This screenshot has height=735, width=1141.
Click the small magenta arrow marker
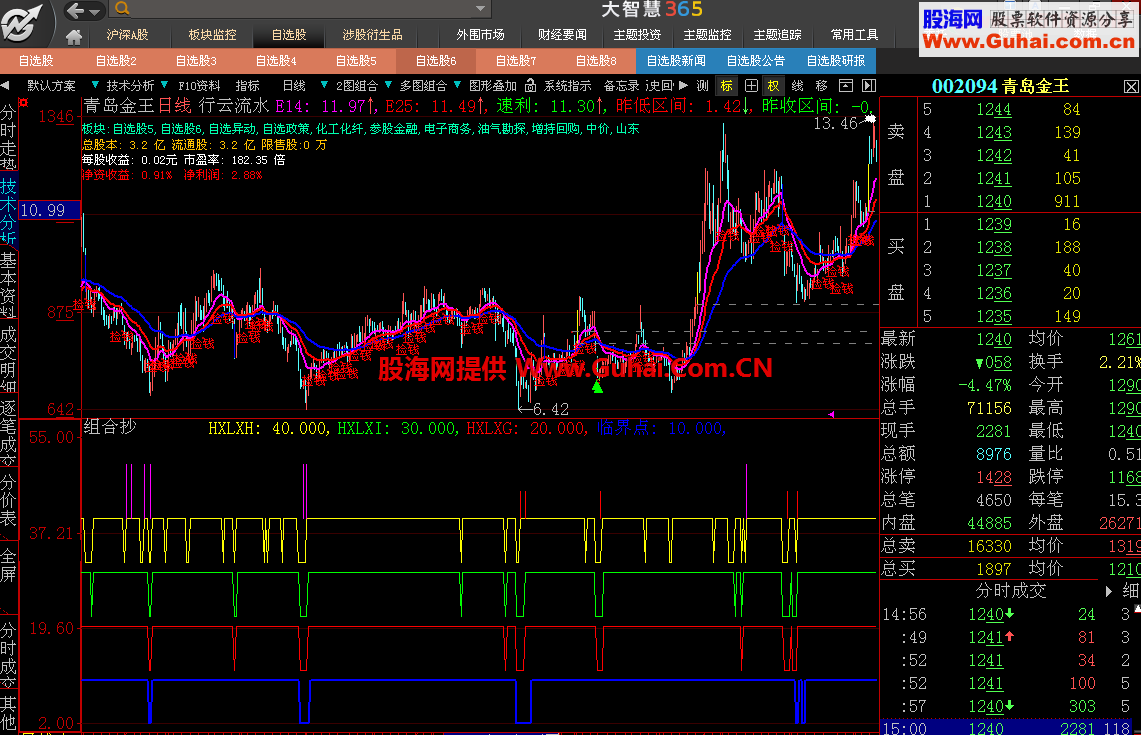tap(831, 414)
